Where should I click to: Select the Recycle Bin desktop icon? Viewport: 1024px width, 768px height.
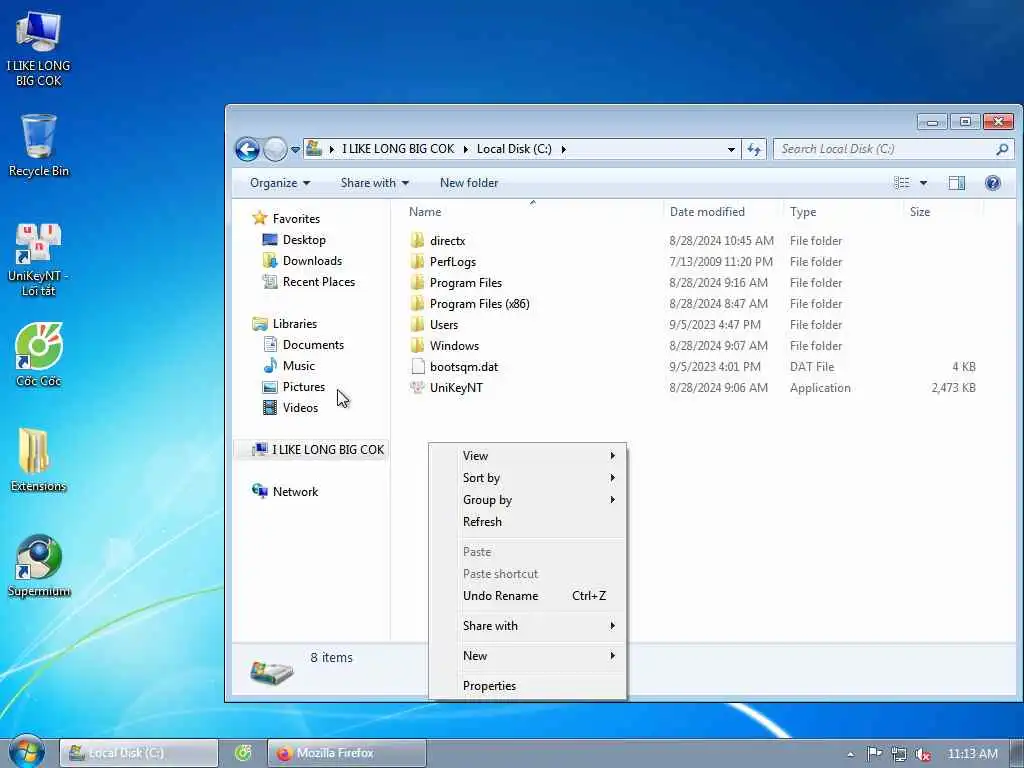[x=39, y=145]
